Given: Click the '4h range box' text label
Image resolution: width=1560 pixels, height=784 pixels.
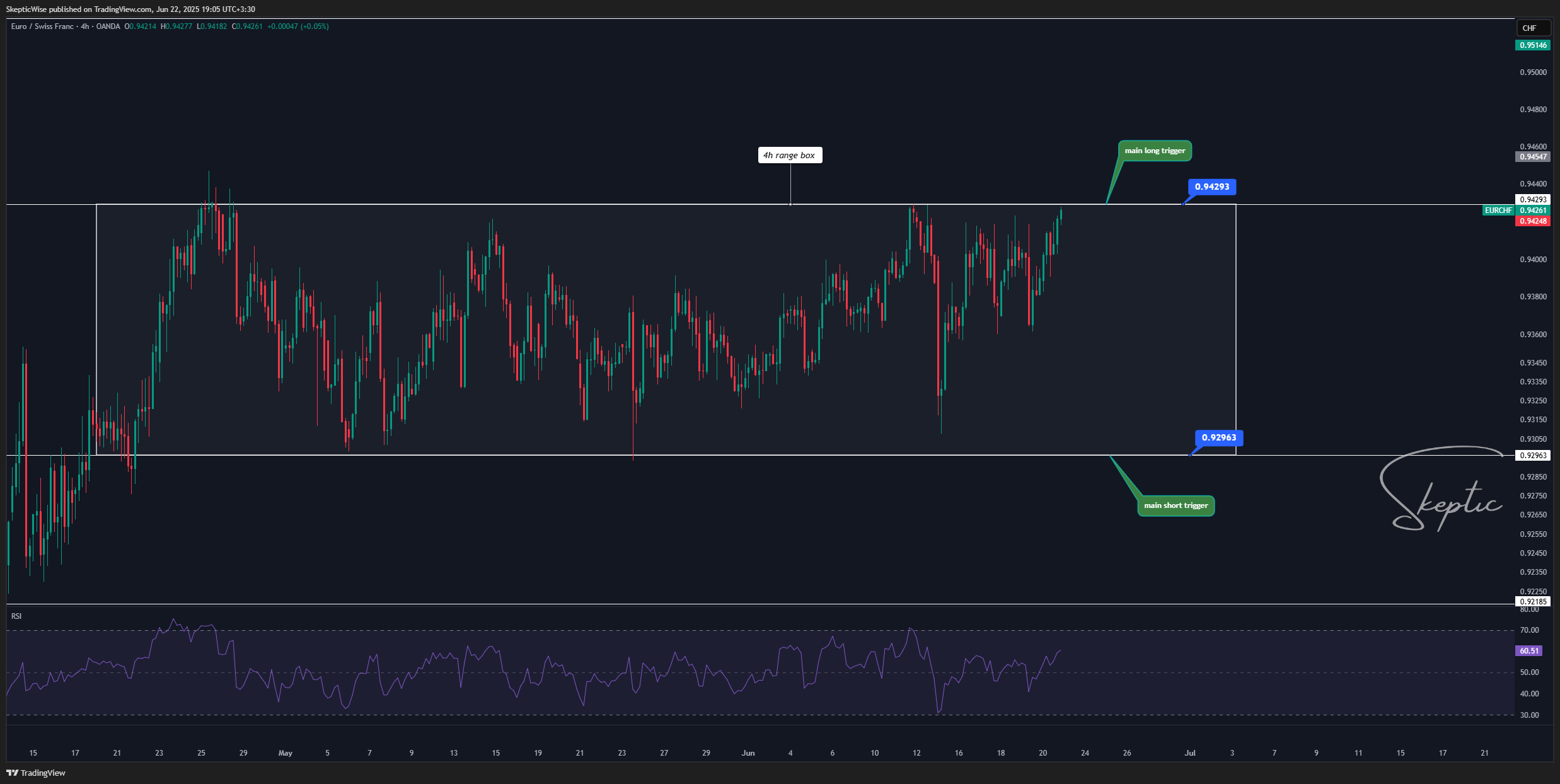Looking at the screenshot, I should click(789, 155).
